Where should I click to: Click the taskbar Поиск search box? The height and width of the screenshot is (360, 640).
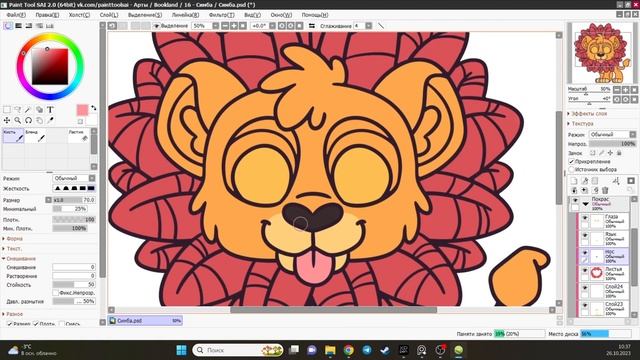click(238, 350)
